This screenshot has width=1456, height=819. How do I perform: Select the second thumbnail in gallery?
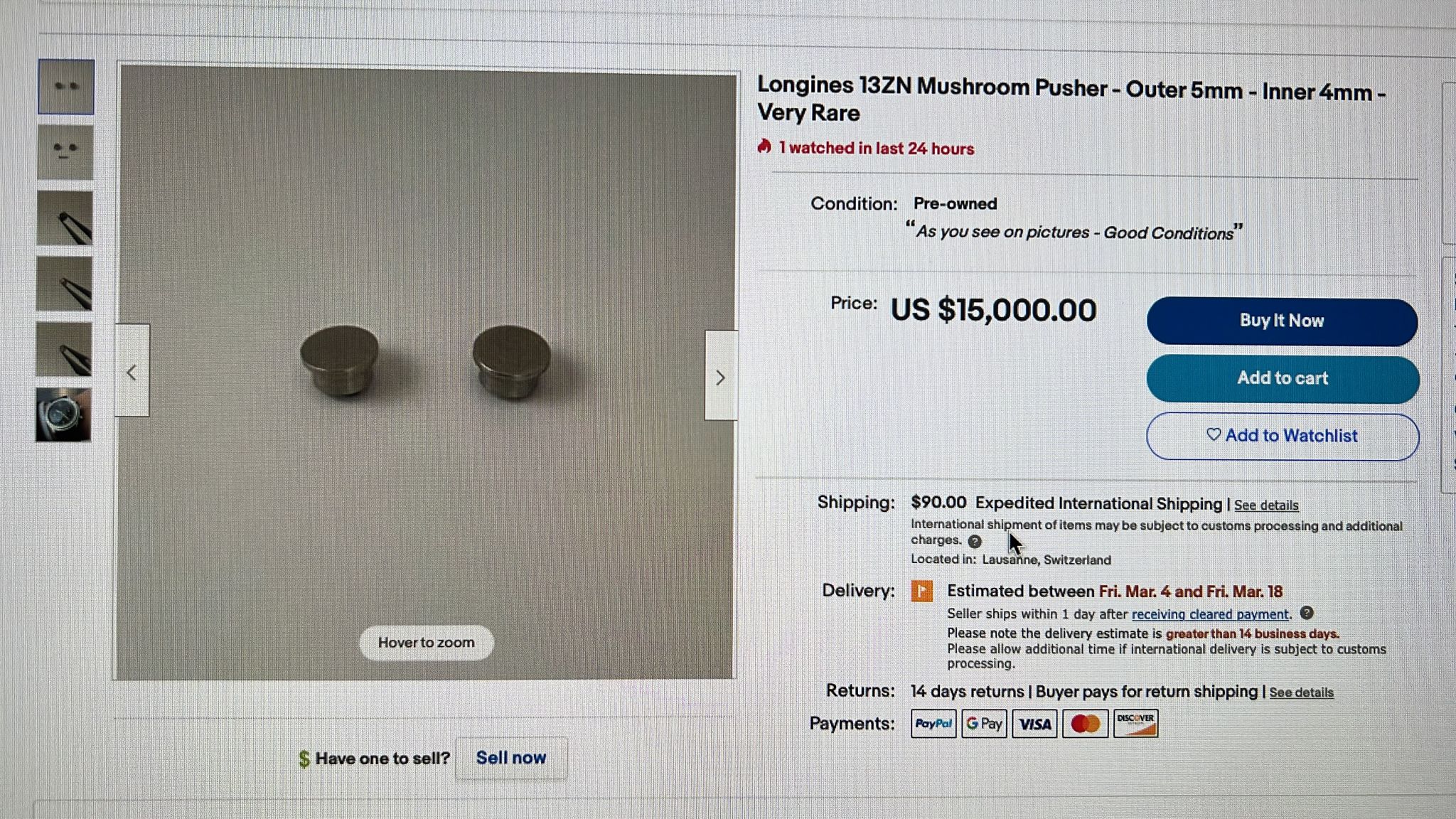pos(65,152)
